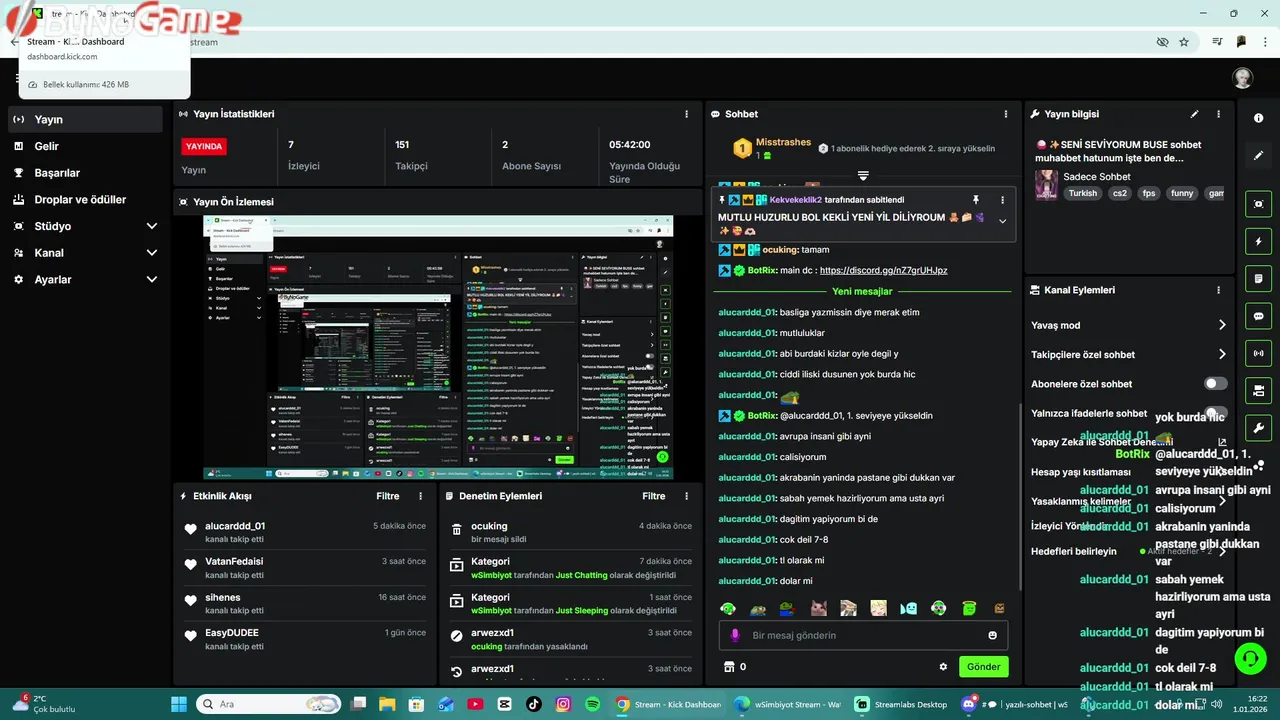Screen dimensions: 1280x720
Task: Open Yayın bilgisi three-dot menu
Action: [x=1218, y=114]
